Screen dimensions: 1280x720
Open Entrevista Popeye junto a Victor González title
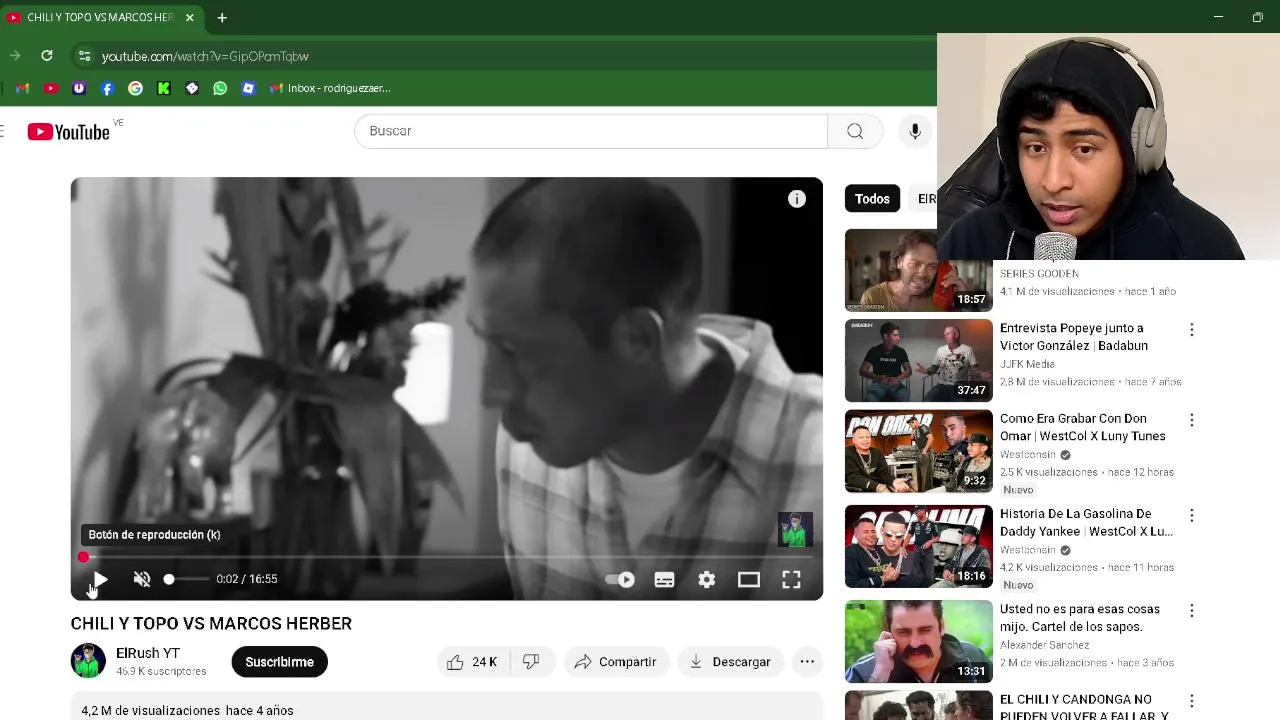[x=1074, y=337]
